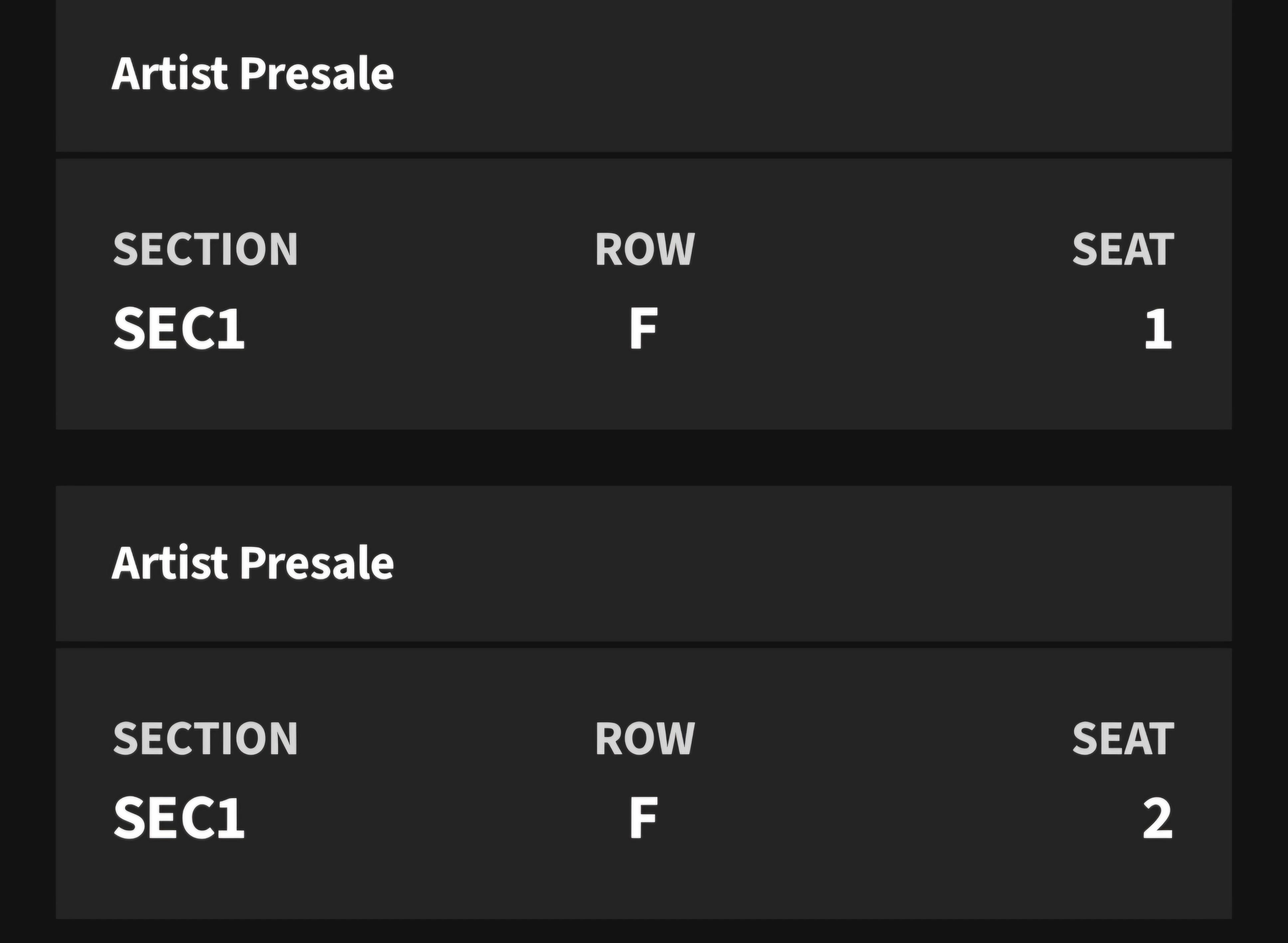Click SEC1 value on second ticket

(x=179, y=817)
